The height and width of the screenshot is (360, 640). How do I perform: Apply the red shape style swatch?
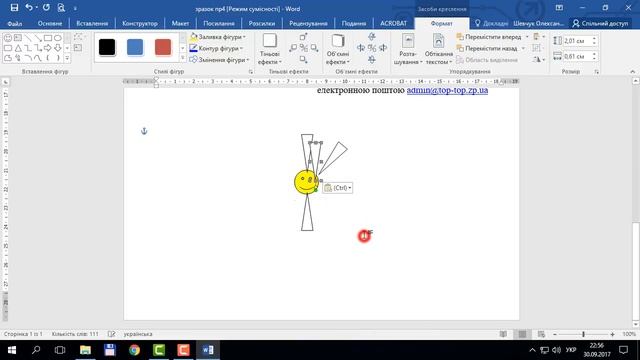[163, 47]
